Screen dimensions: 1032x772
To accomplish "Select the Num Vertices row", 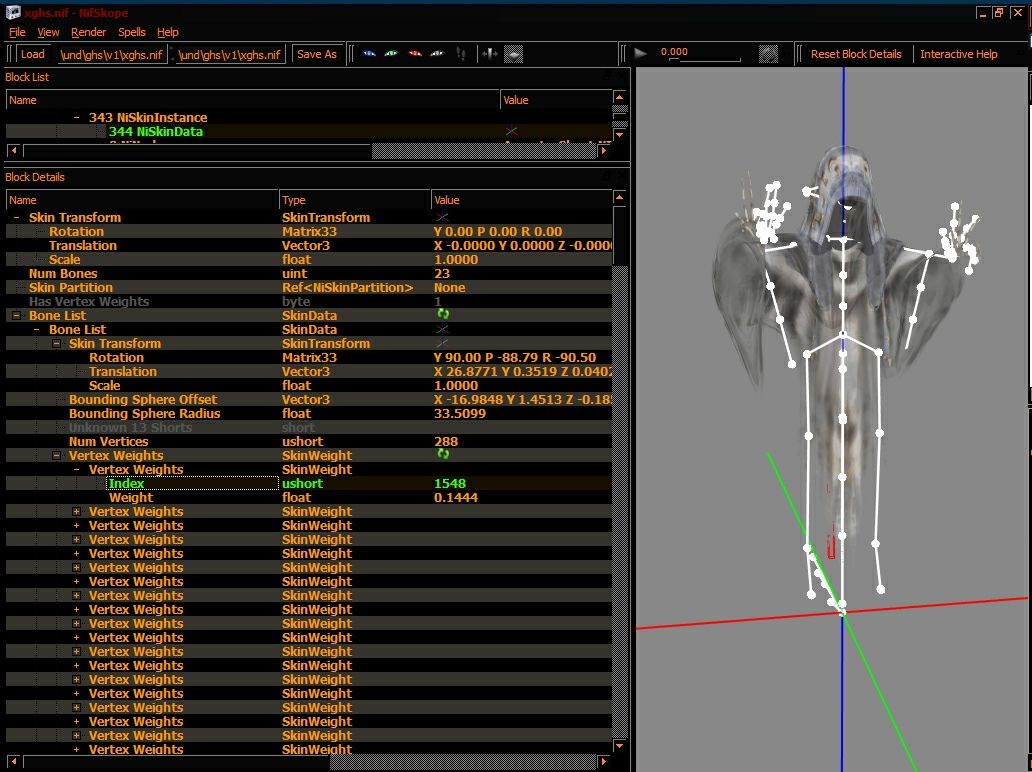I will (x=309, y=442).
